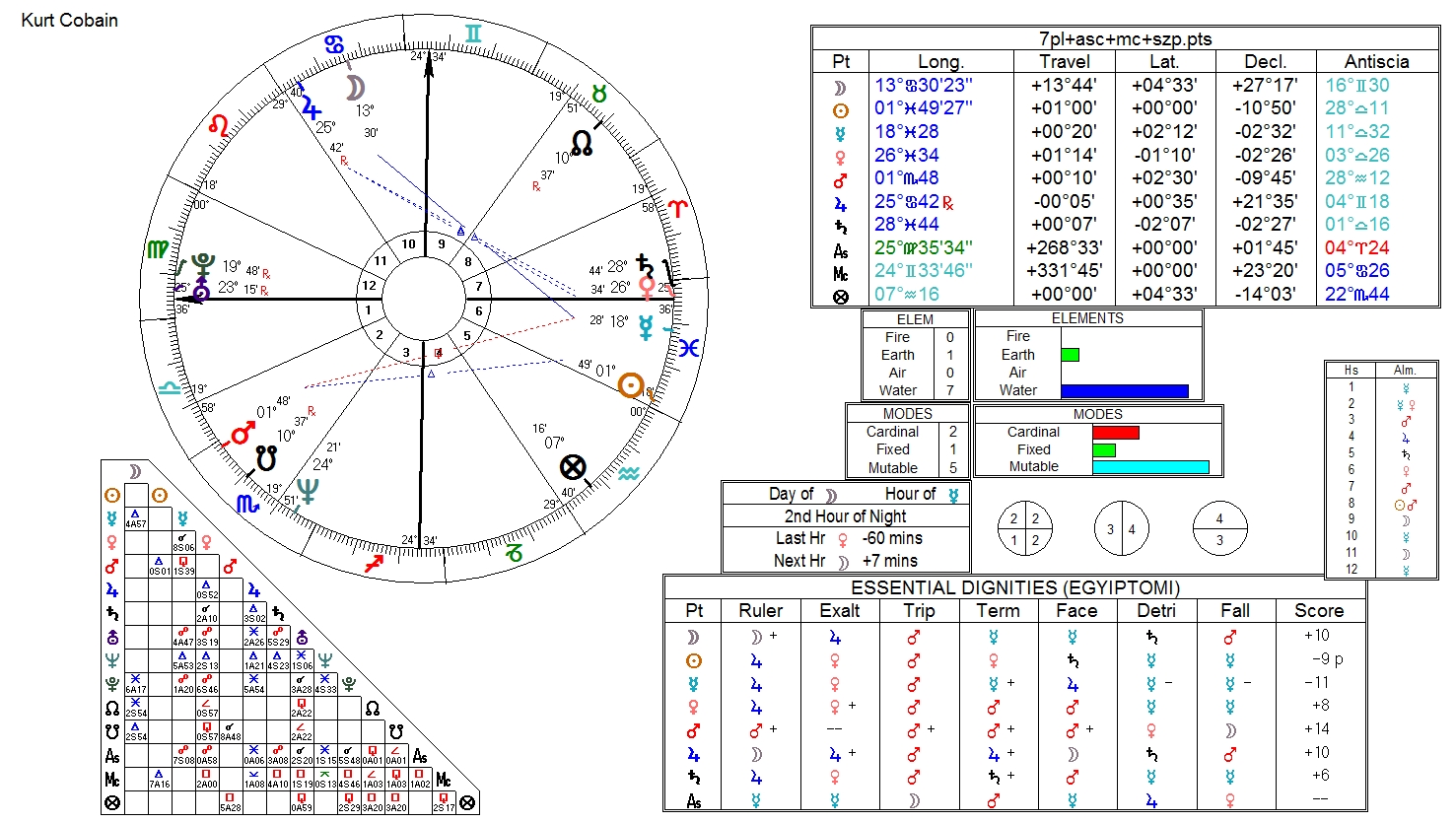1456x823 pixels.
Task: Select the Neptune trident glyph in the wheel
Action: [x=309, y=490]
